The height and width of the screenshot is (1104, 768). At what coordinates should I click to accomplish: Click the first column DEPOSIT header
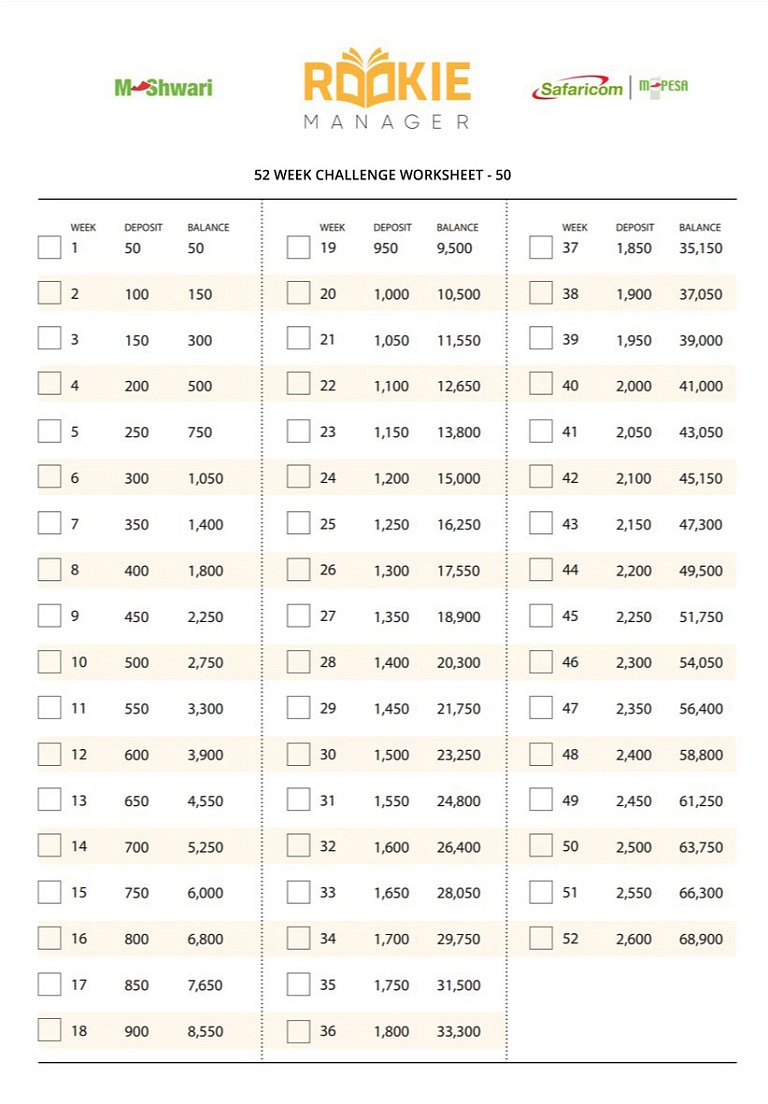pos(143,227)
